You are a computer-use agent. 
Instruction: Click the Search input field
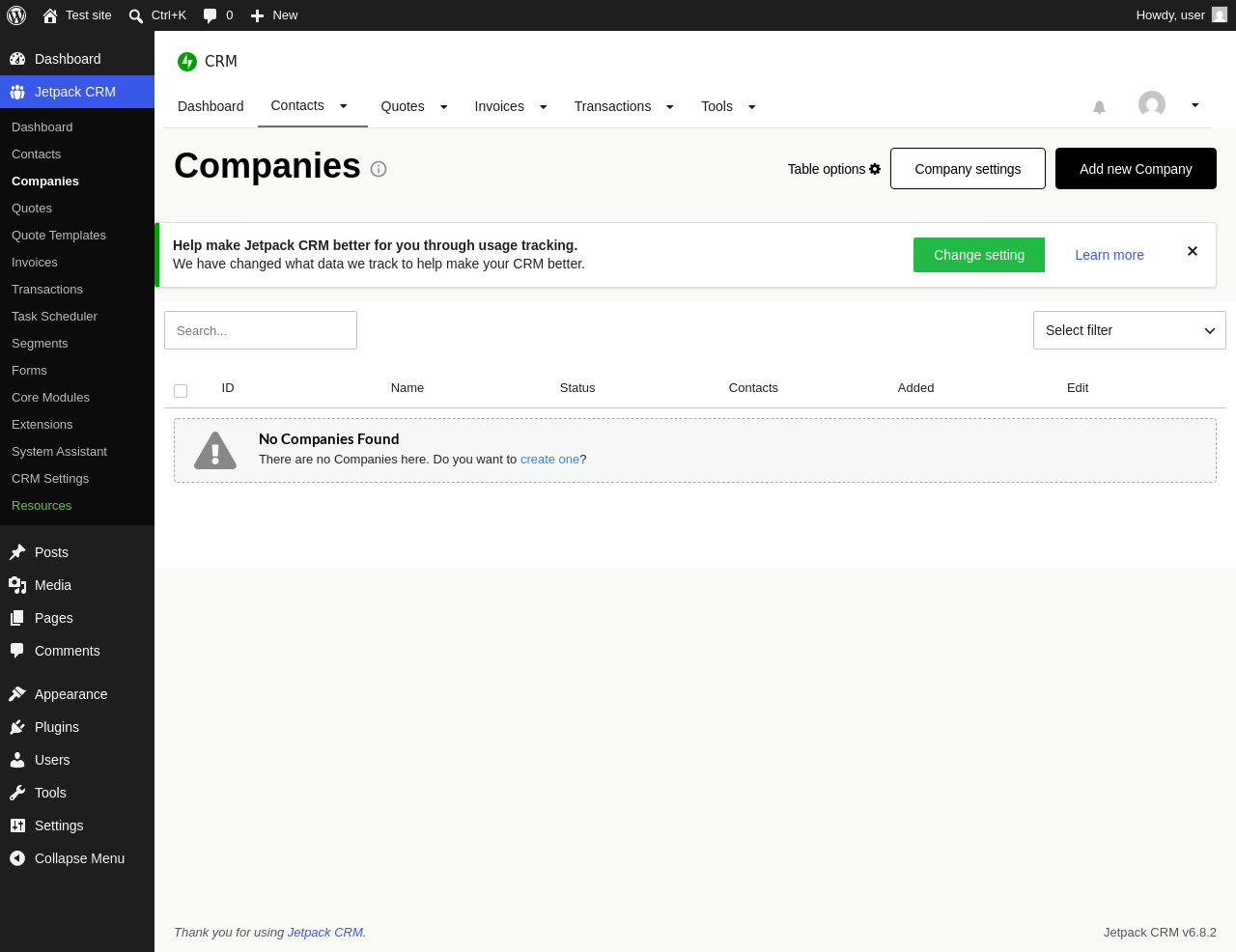[x=261, y=330]
